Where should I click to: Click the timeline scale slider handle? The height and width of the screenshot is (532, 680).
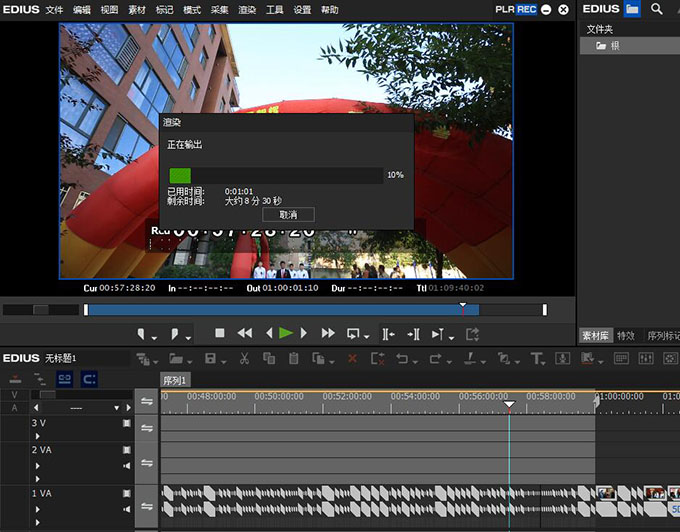point(48,395)
